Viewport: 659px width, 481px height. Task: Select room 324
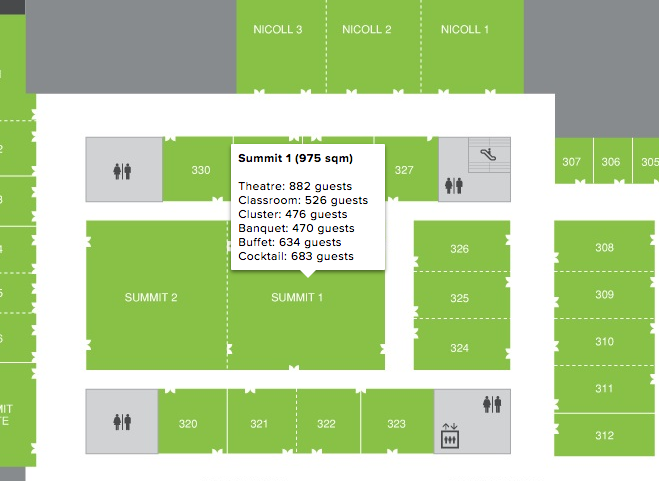pos(462,344)
